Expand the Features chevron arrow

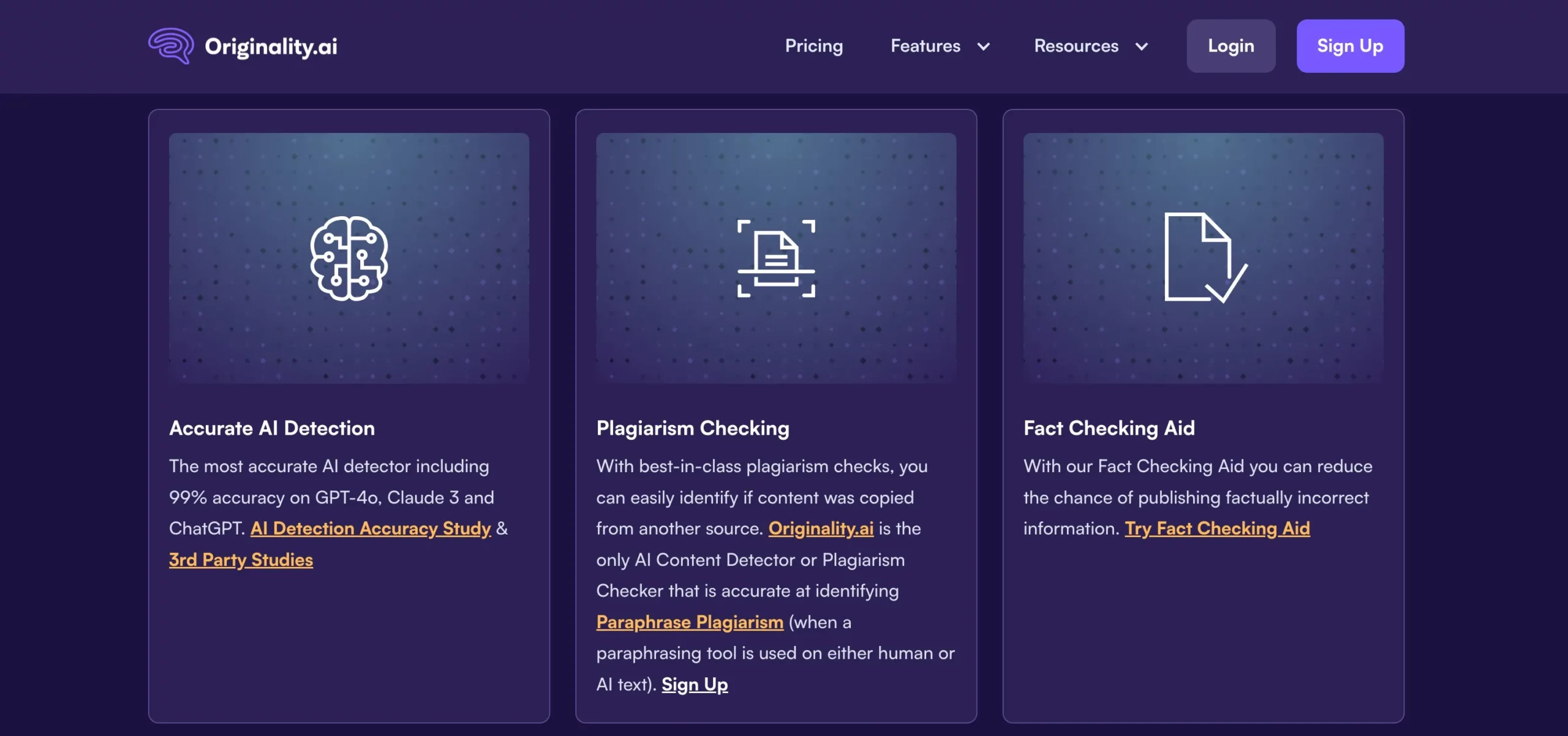click(984, 47)
